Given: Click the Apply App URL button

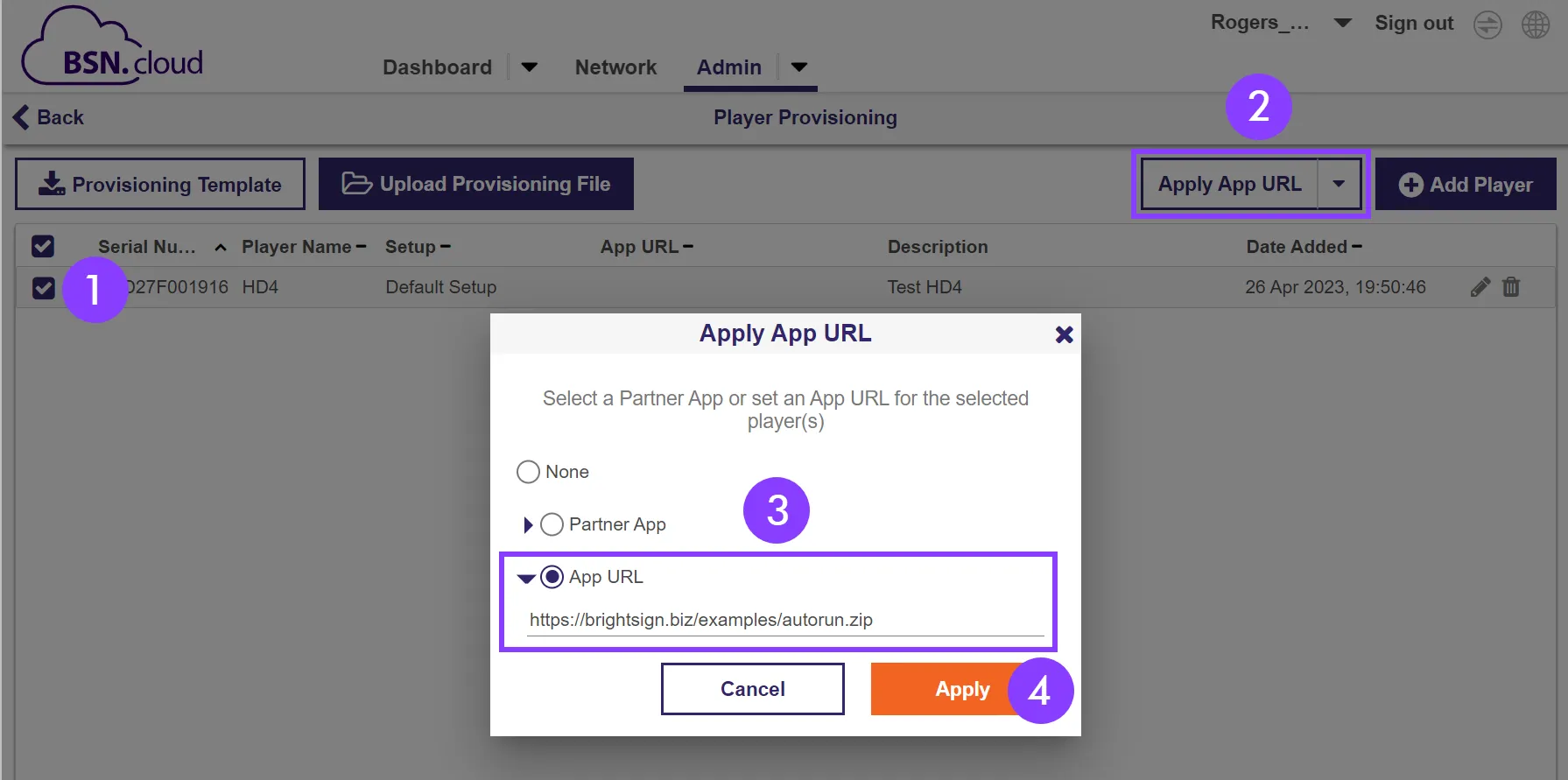Looking at the screenshot, I should point(1229,184).
